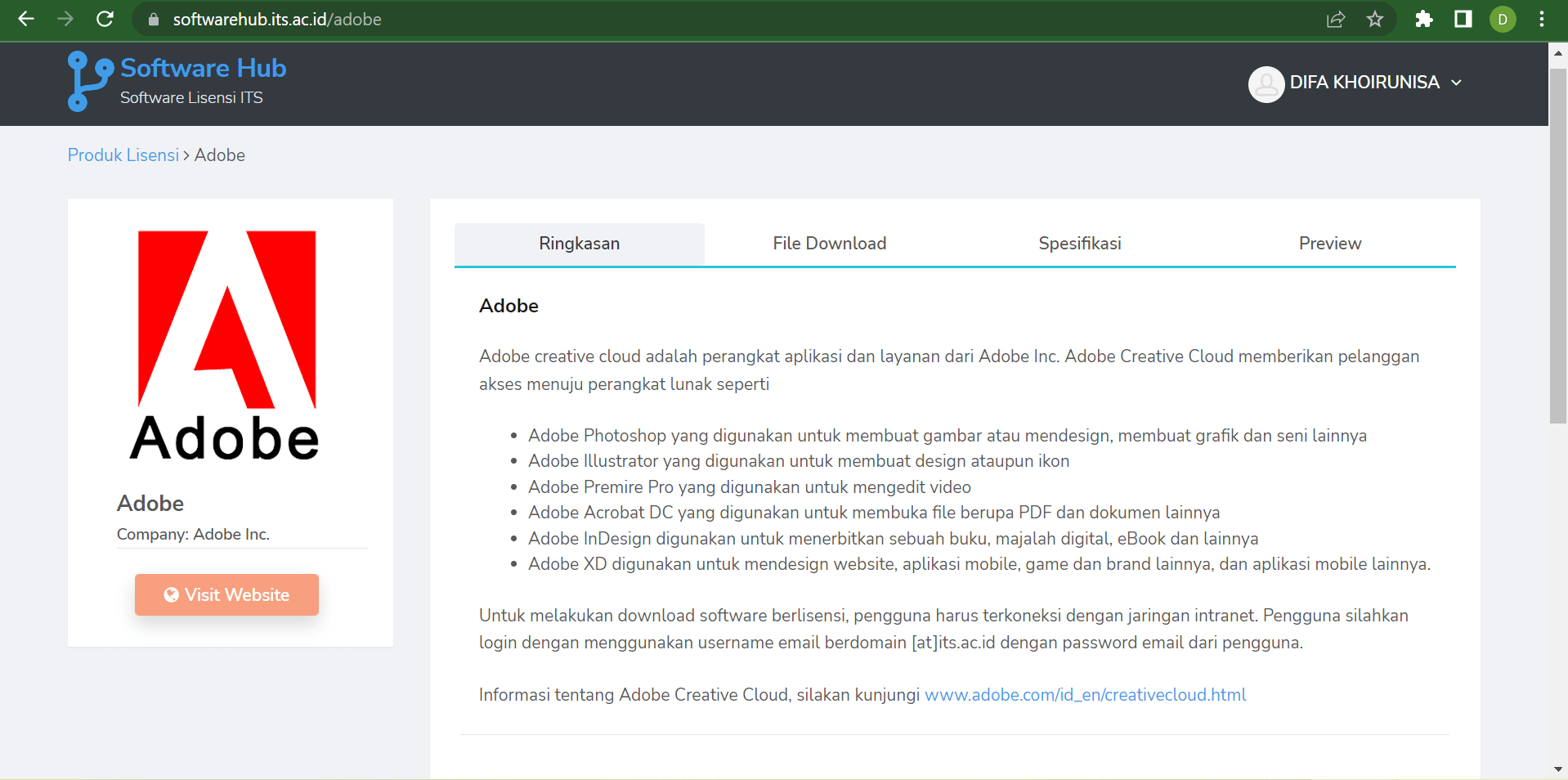This screenshot has height=780, width=1568.
Task: Open the green Chrome profile avatar
Action: [1502, 19]
